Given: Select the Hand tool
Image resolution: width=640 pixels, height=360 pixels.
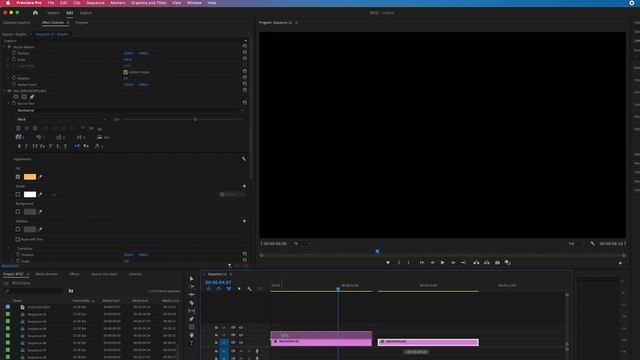Looking at the screenshot, I should (191, 335).
